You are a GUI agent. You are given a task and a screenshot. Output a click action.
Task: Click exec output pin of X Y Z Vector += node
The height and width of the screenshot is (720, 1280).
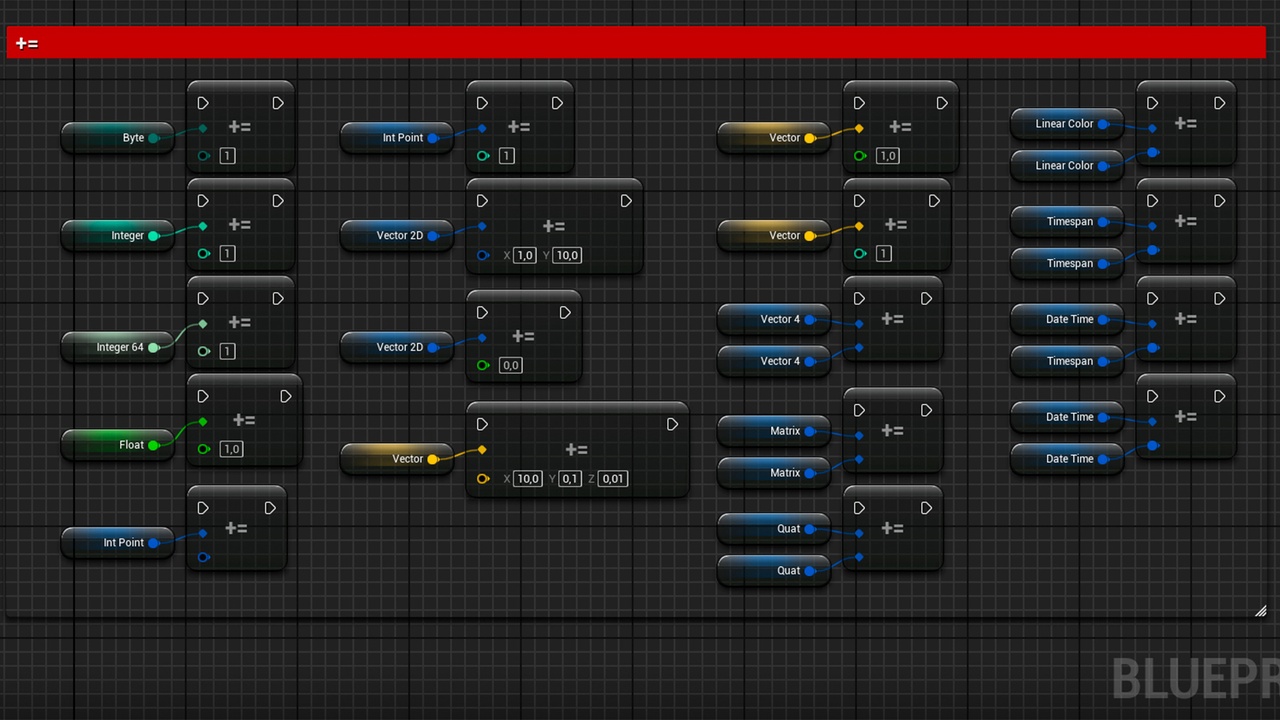(672, 425)
